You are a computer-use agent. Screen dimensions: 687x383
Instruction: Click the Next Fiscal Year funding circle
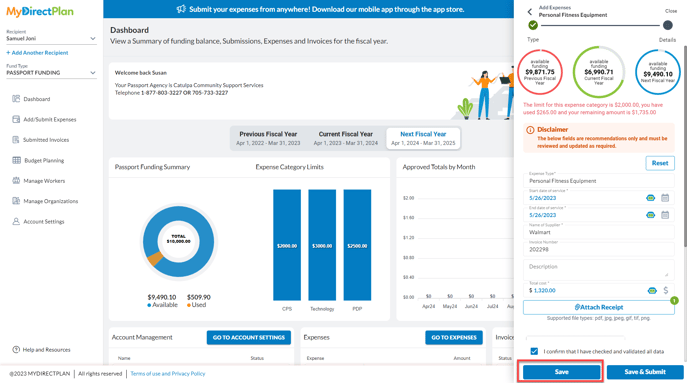[658, 72]
